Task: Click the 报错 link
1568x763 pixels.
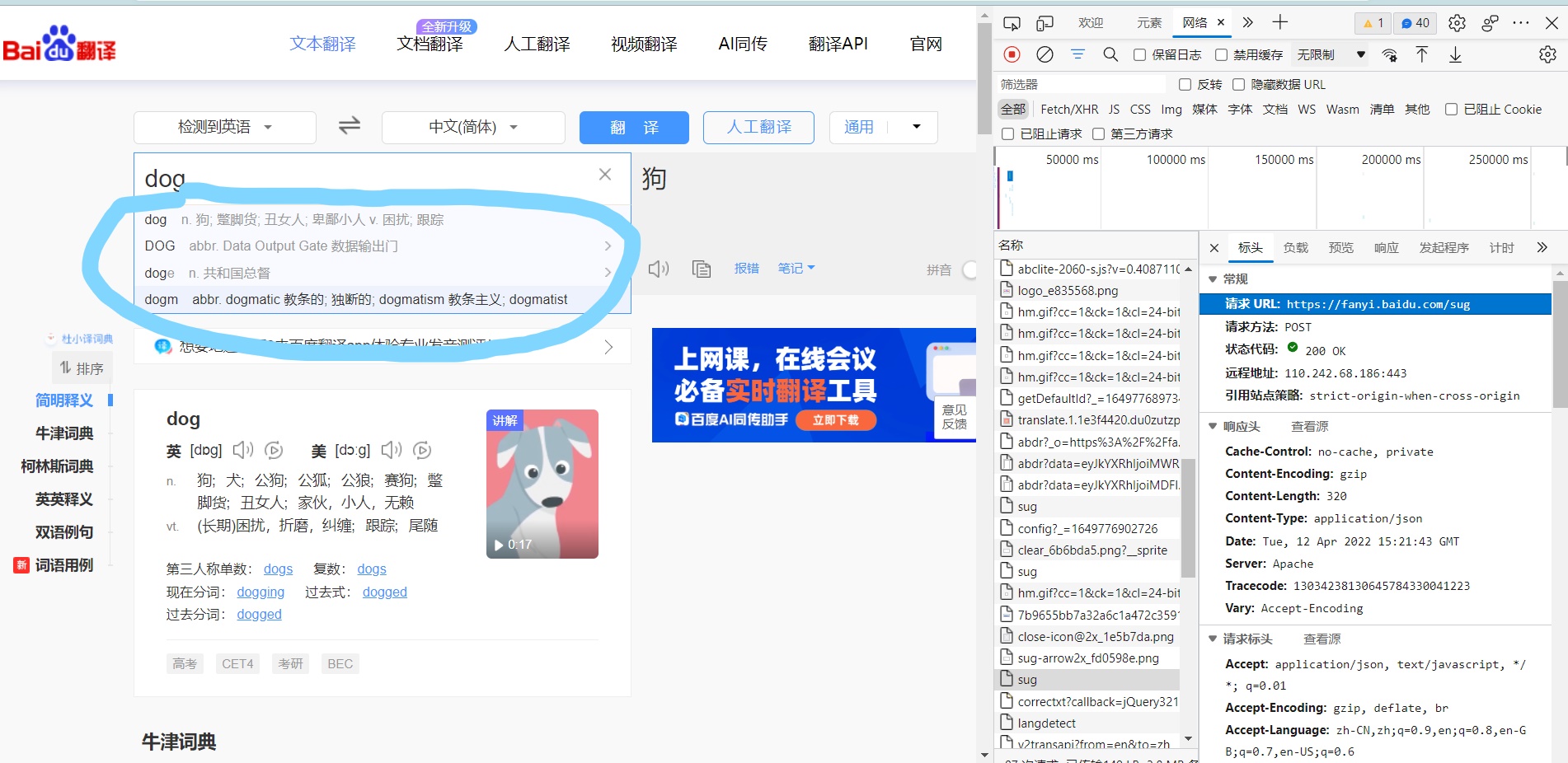Action: coord(747,268)
